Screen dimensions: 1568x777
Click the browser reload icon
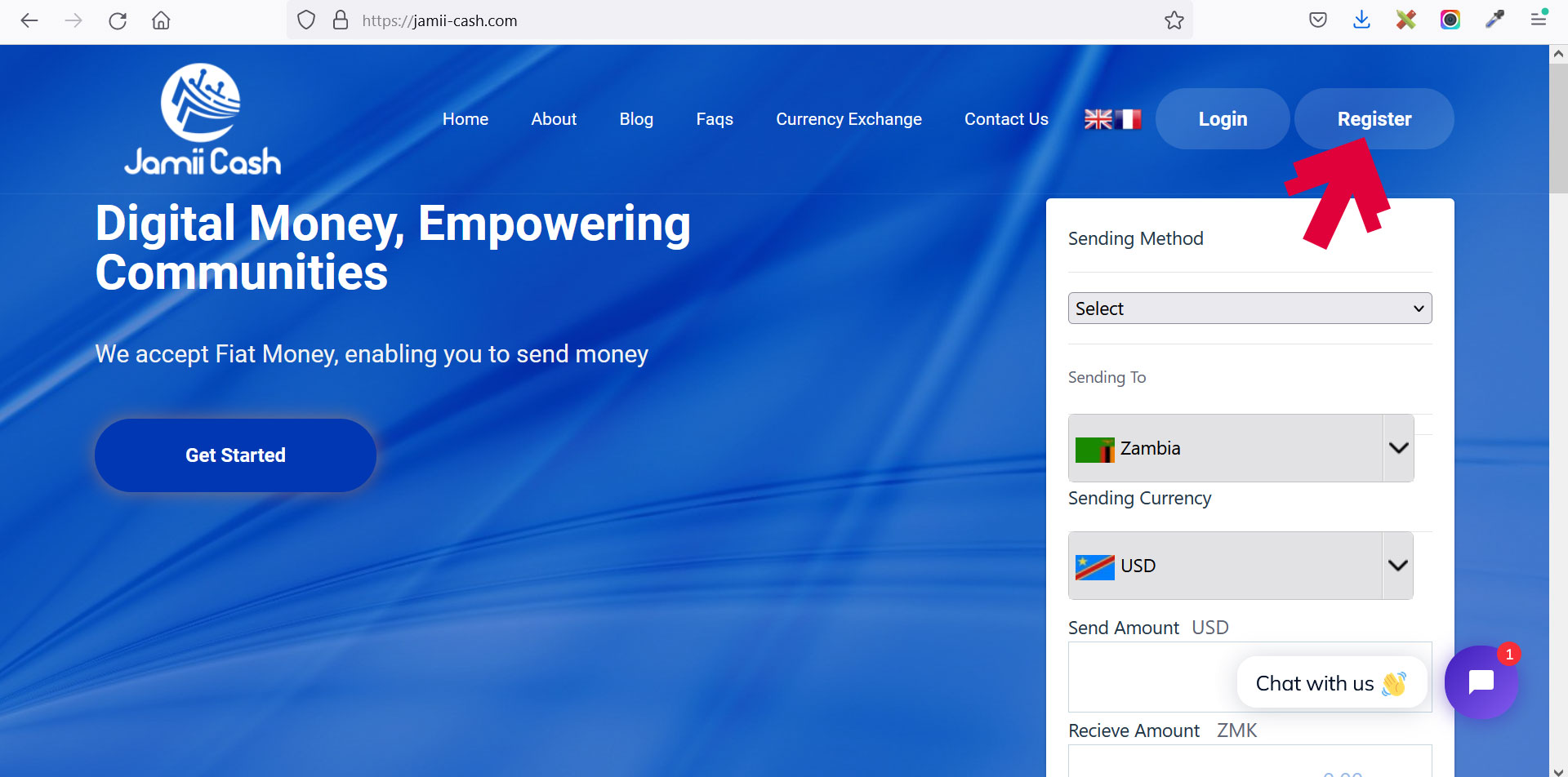point(118,20)
